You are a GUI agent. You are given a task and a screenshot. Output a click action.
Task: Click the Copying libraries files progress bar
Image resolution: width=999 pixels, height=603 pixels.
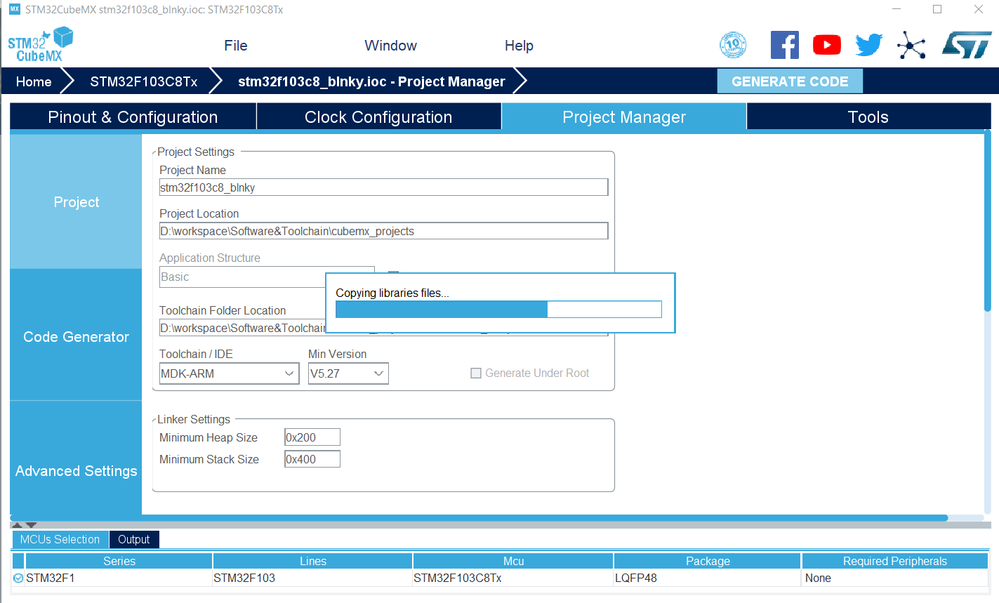[498, 309]
